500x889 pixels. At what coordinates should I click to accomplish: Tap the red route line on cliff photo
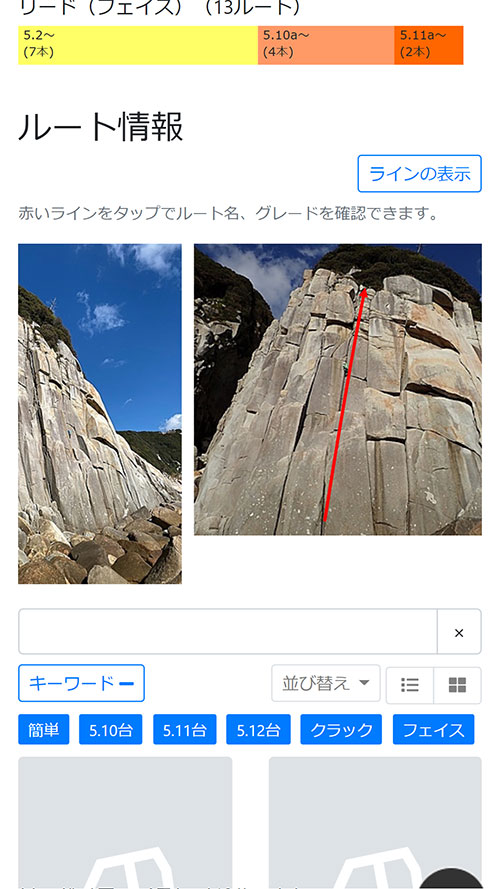[344, 405]
